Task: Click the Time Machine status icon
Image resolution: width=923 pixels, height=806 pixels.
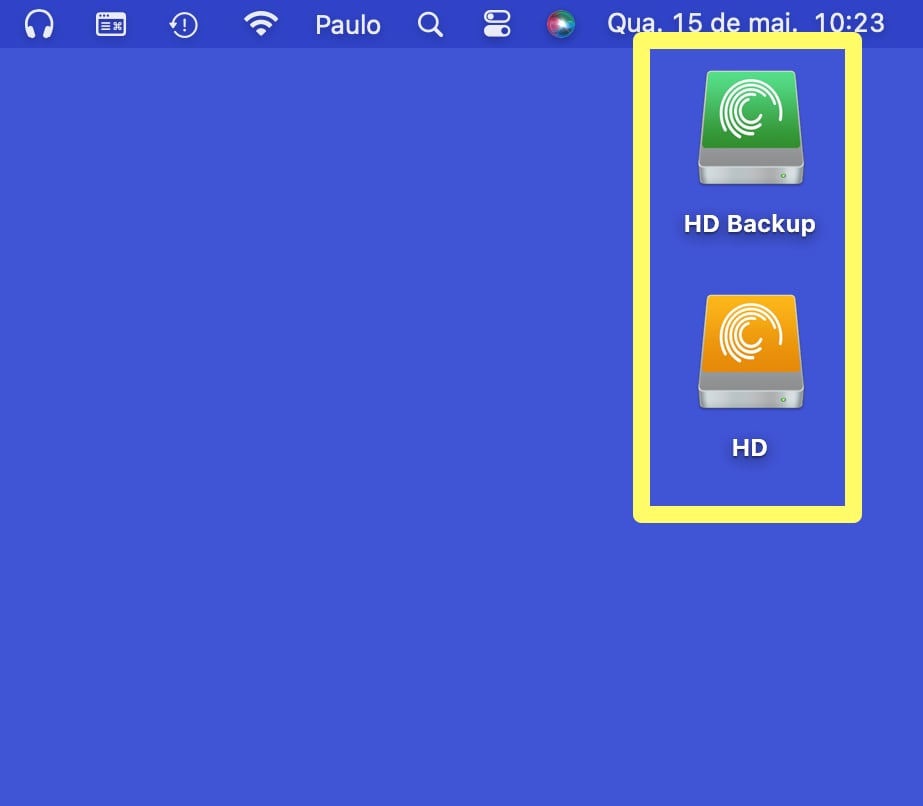Action: pos(184,24)
